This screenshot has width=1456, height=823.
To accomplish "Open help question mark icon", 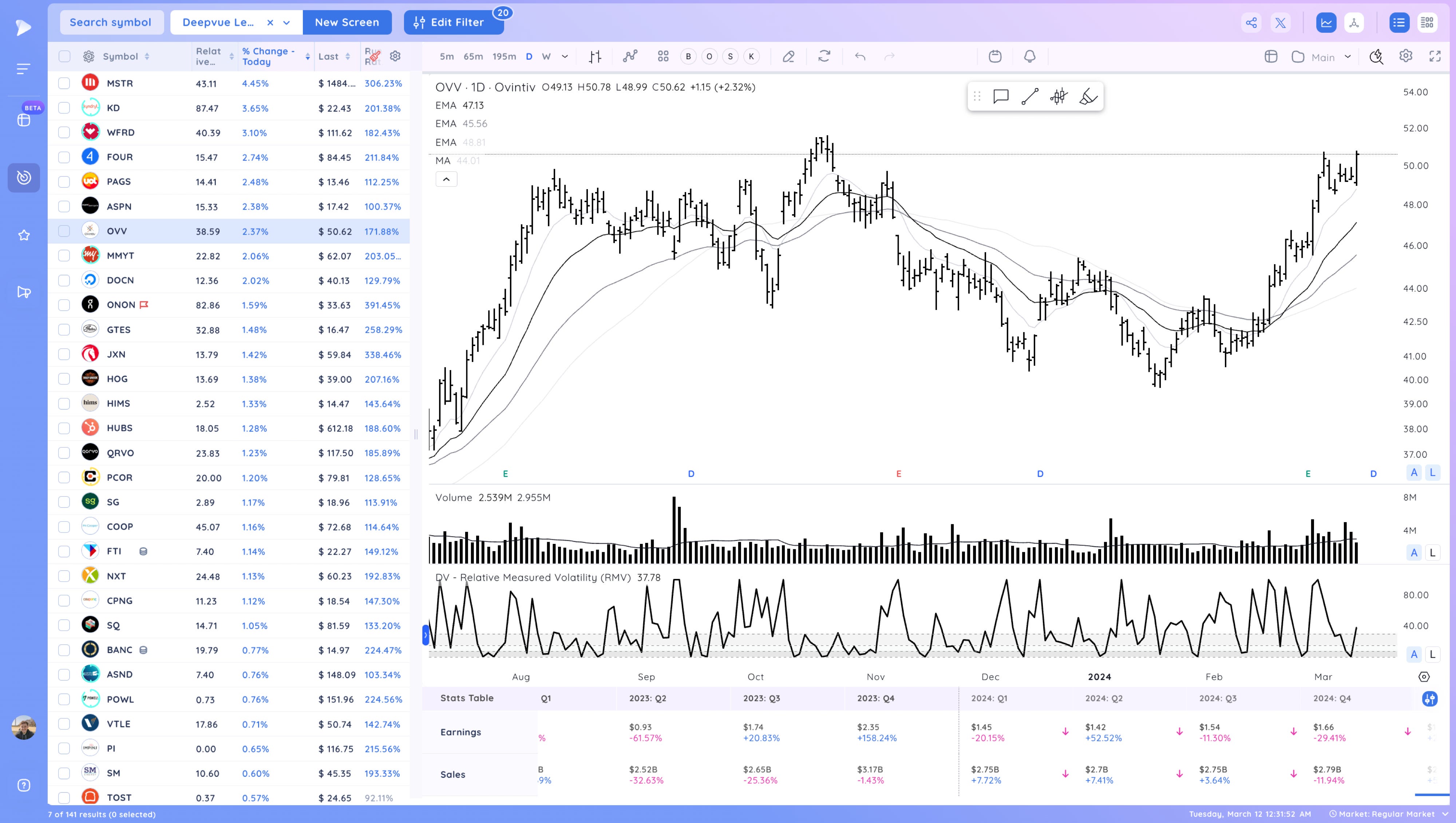I will tap(24, 785).
